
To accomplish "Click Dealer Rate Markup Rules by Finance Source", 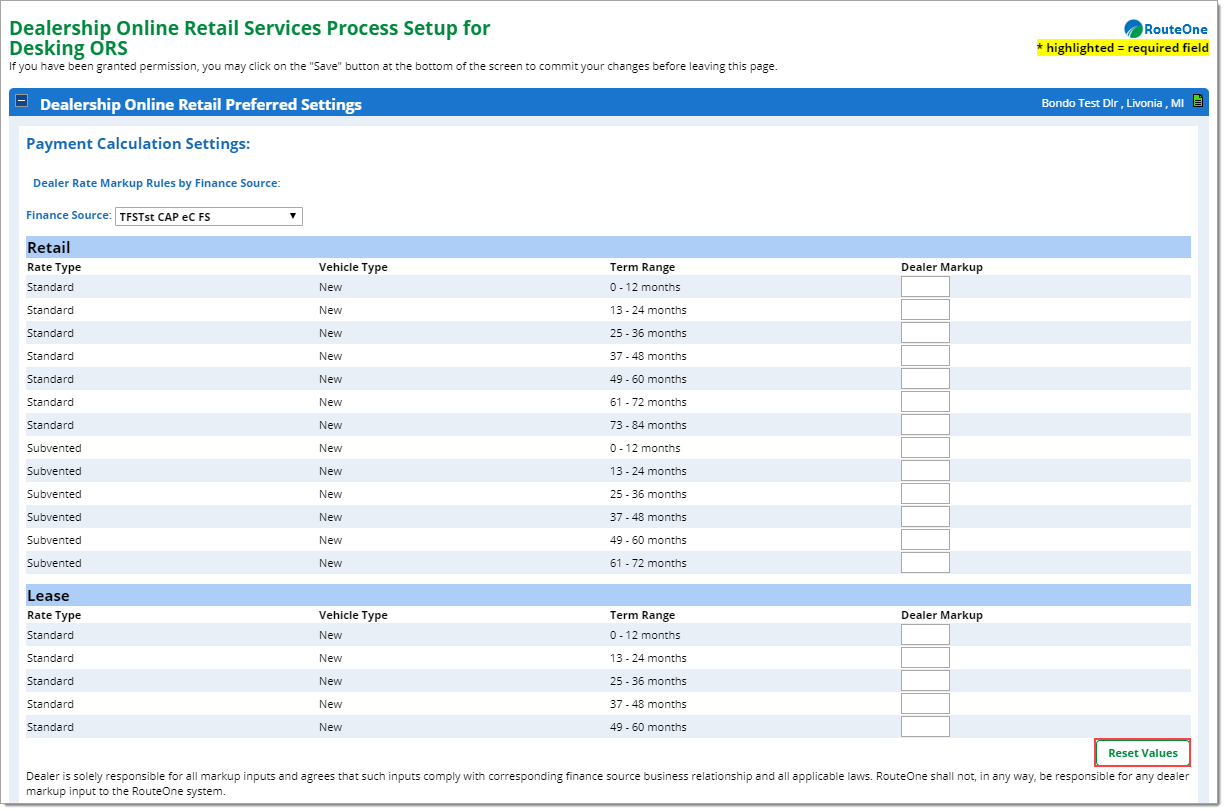I will point(157,183).
